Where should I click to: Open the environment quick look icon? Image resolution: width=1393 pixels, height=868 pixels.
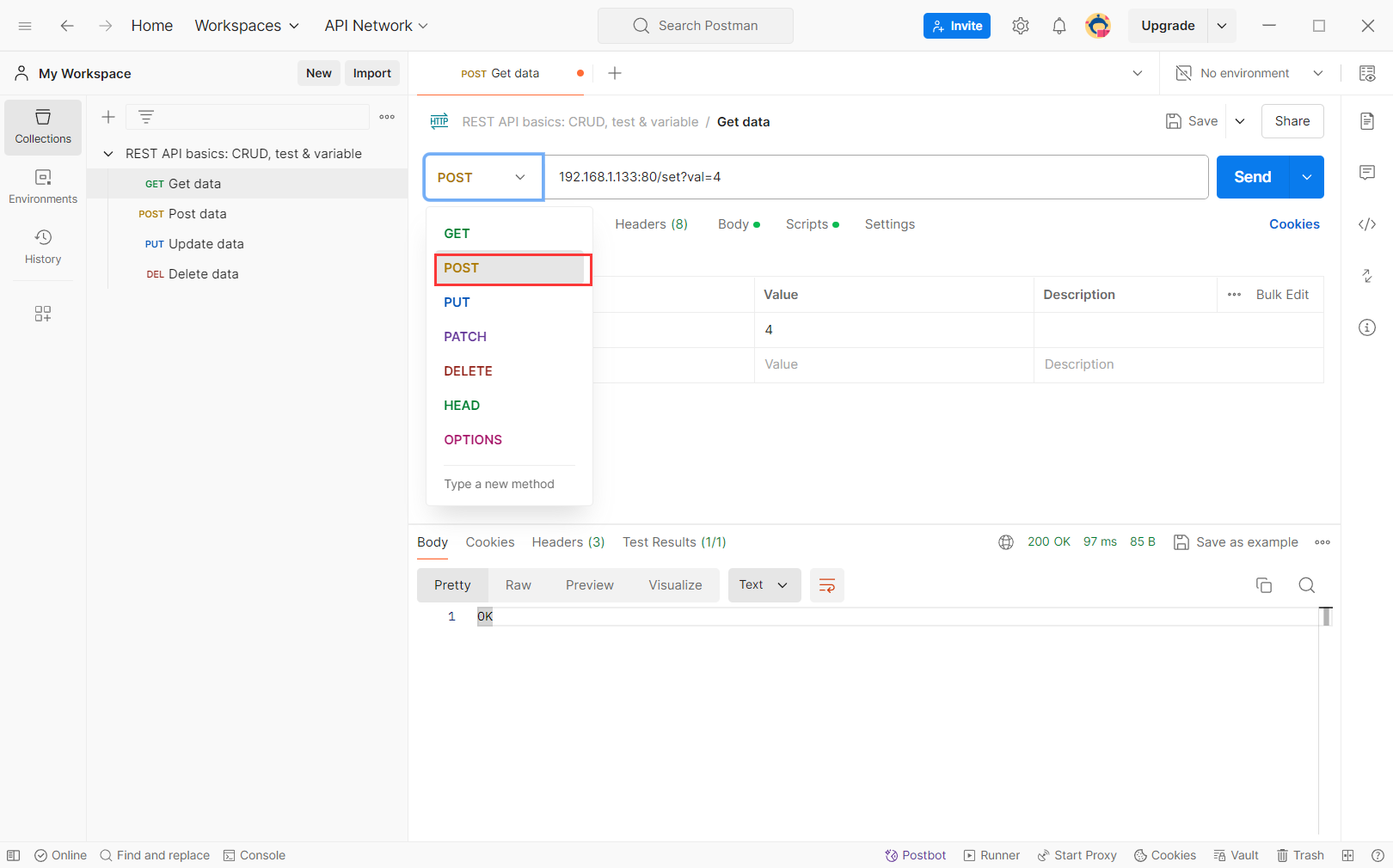pos(1367,73)
